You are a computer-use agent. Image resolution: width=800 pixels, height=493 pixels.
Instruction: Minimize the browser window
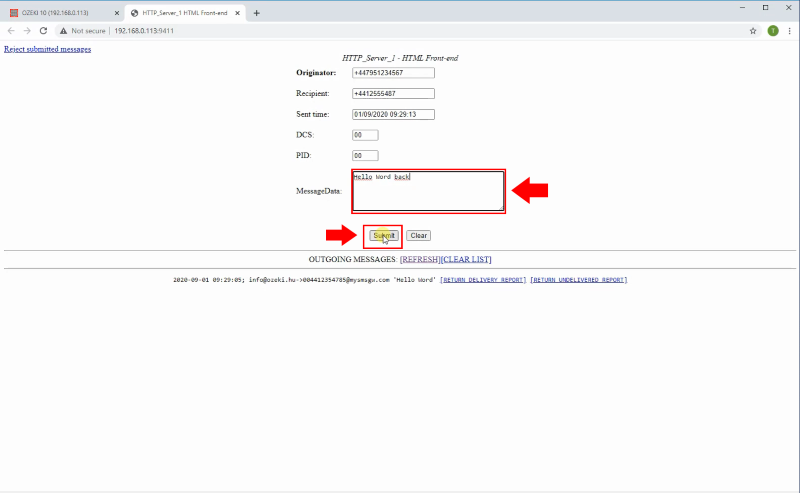[742, 8]
